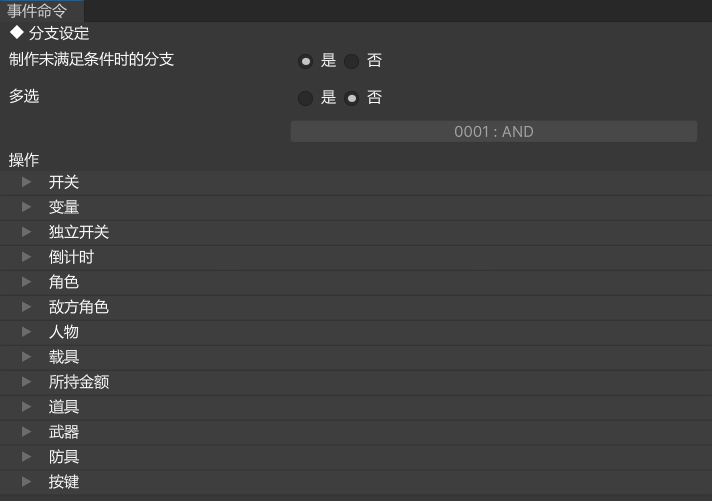The width and height of the screenshot is (712, 501).
Task: Expand the 角色 section arrow
Action: click(x=27, y=282)
